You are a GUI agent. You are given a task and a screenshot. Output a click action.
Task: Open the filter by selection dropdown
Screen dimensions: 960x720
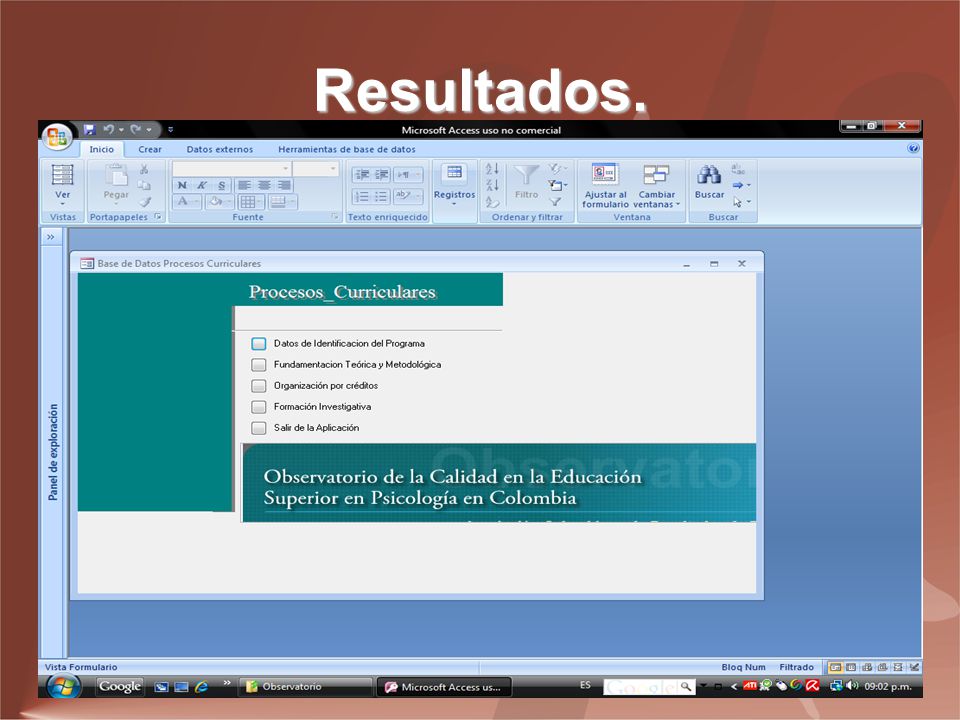click(x=557, y=168)
